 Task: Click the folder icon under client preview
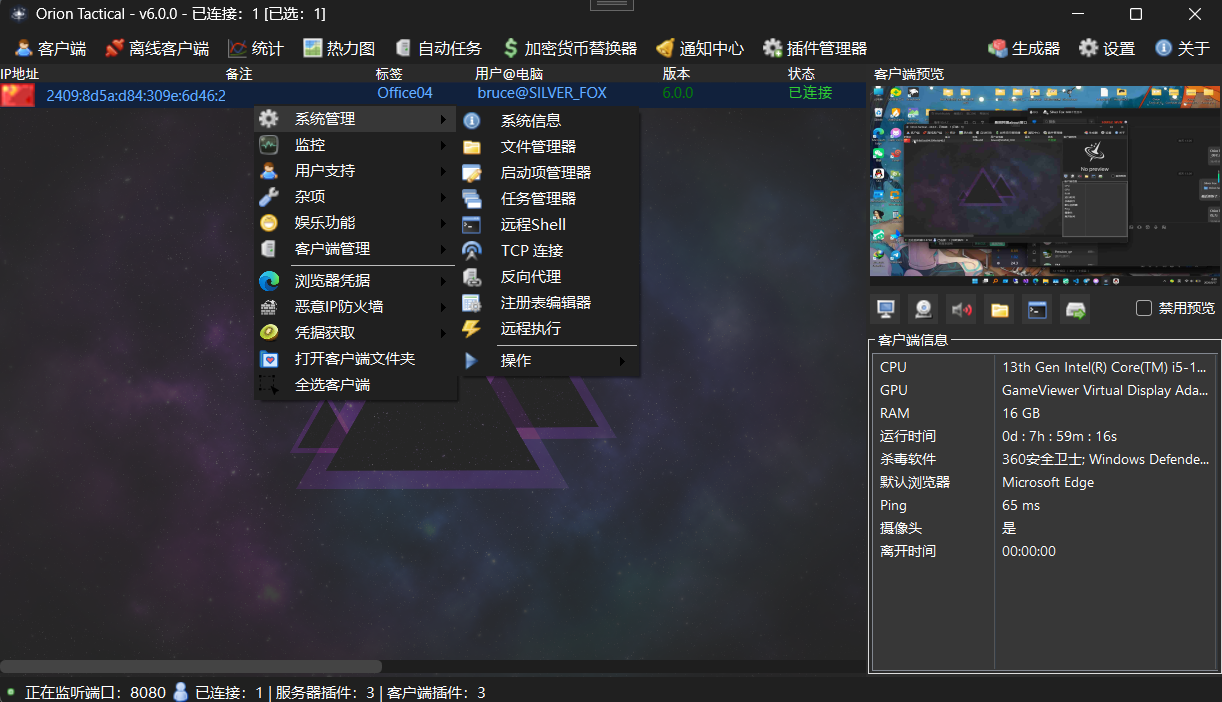pos(1000,310)
